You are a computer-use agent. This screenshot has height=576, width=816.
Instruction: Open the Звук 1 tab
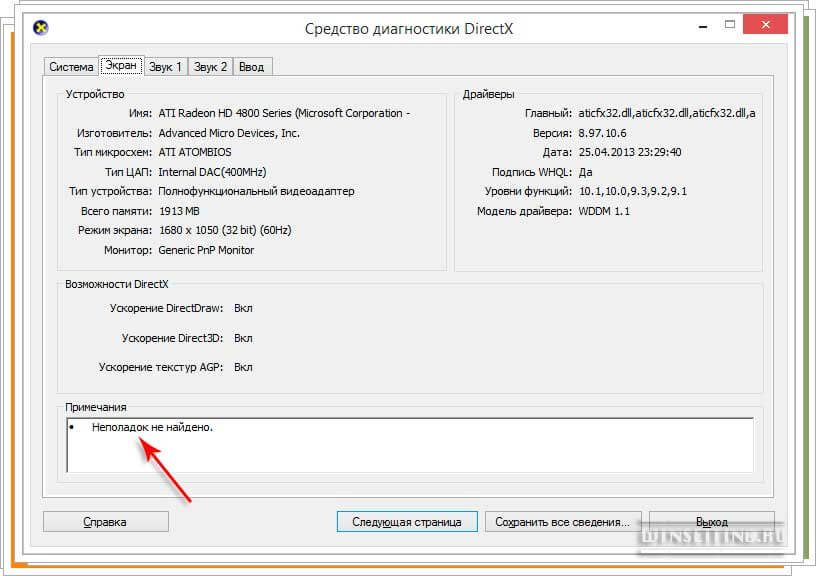[165, 67]
